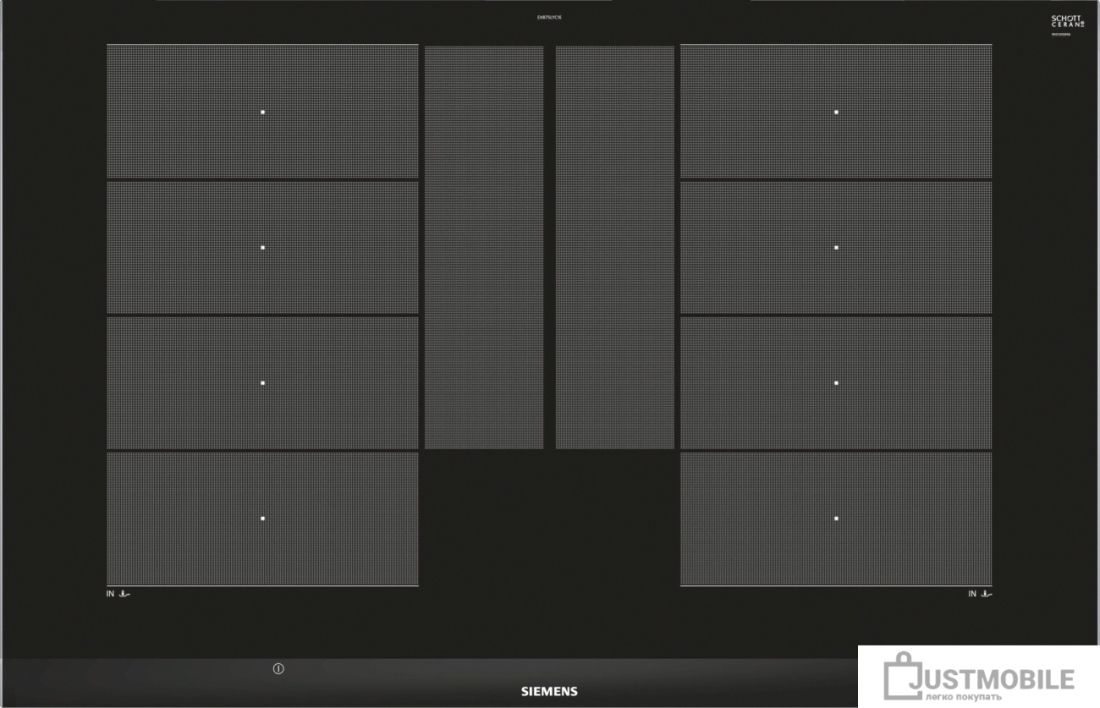The image size is (1100, 708).
Task: Select the right central vertical flex zone
Action: click(615, 247)
